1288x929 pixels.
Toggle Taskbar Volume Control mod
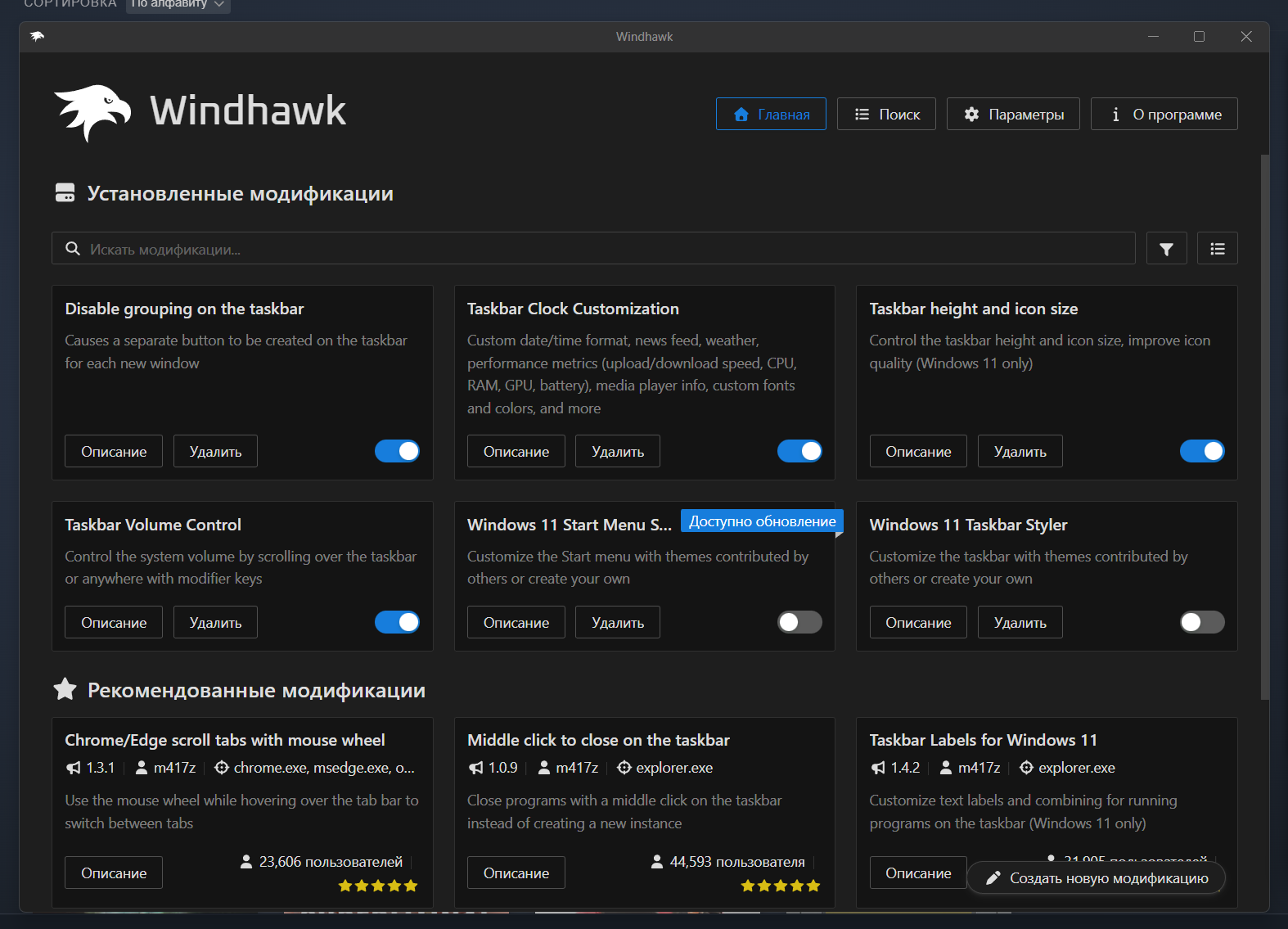397,622
